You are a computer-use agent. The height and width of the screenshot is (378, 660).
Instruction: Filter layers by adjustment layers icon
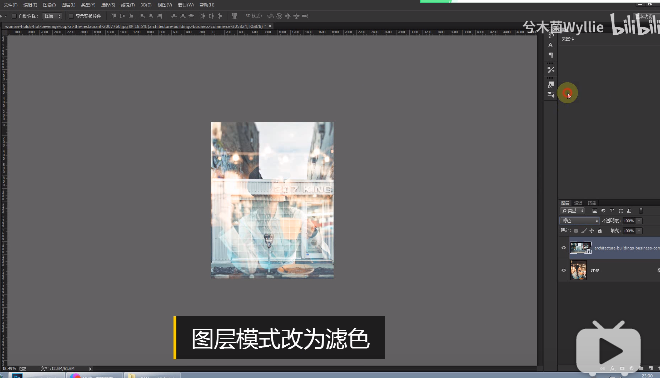(603, 210)
